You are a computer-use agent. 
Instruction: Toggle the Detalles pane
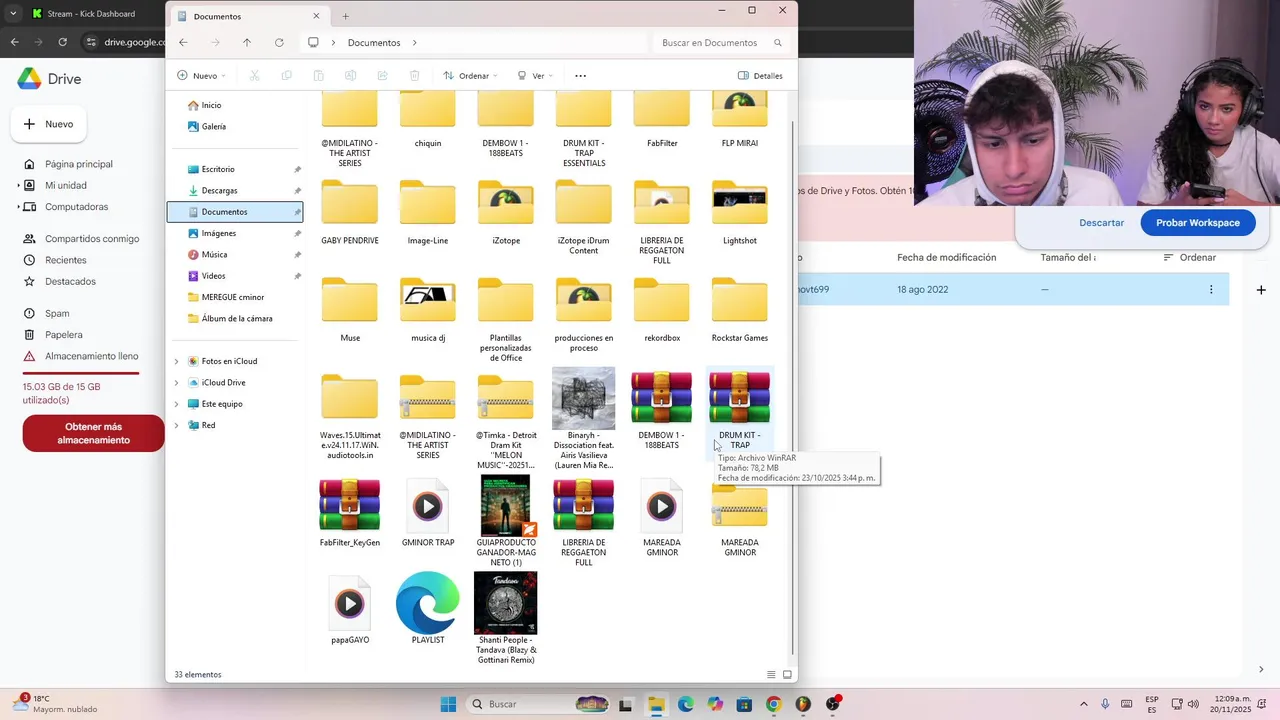760,76
